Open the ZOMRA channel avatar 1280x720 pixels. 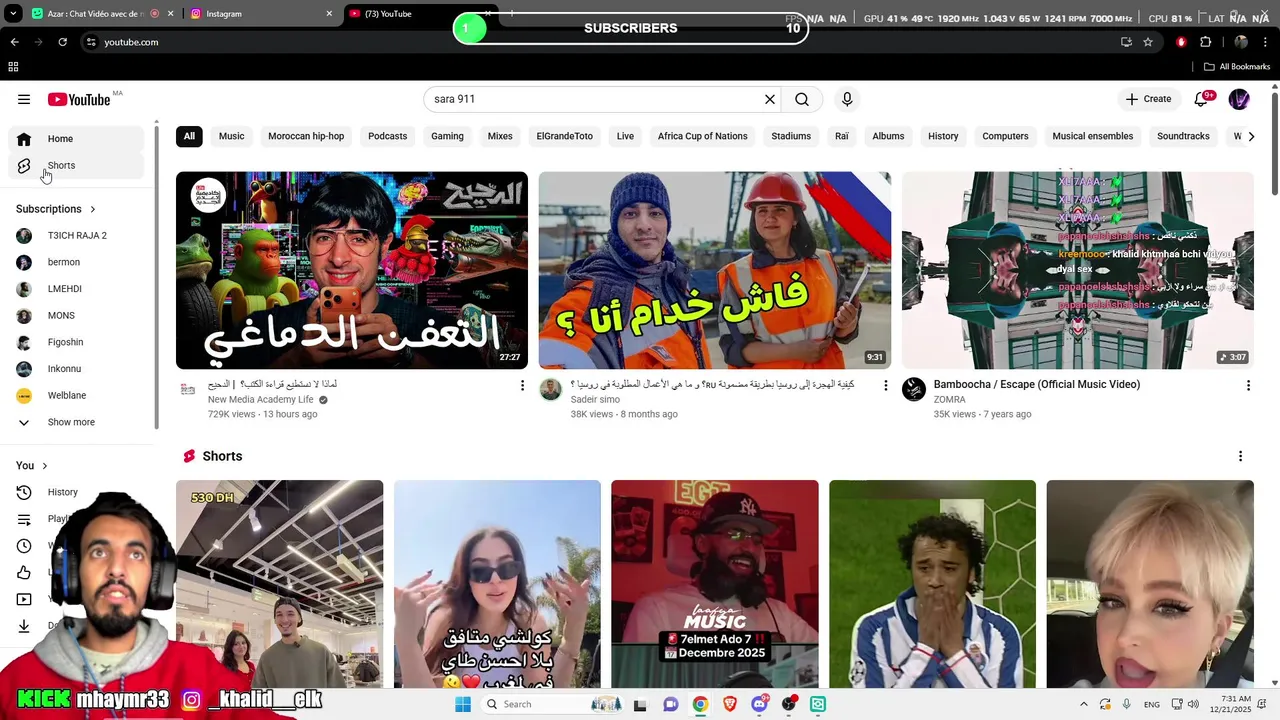click(914, 389)
